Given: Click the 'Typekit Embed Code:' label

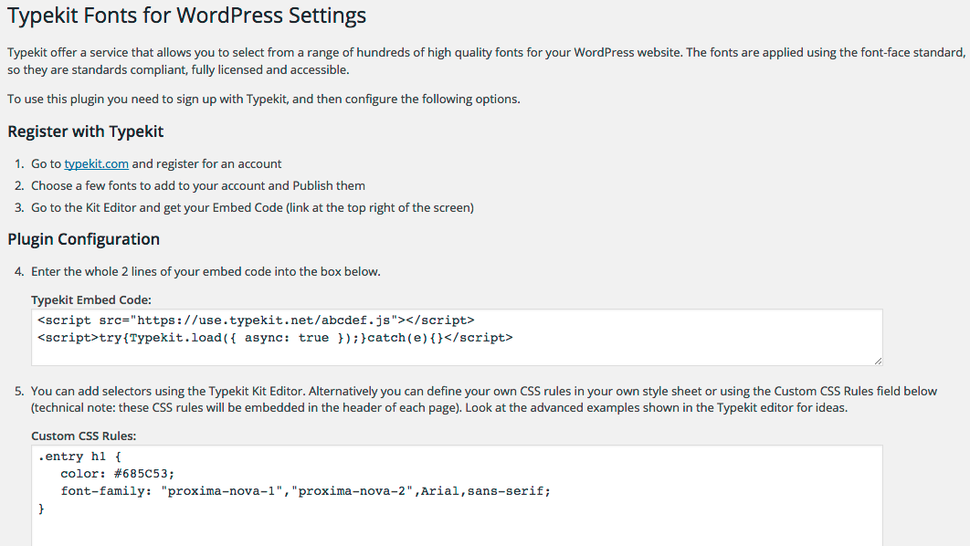Looking at the screenshot, I should pos(92,300).
